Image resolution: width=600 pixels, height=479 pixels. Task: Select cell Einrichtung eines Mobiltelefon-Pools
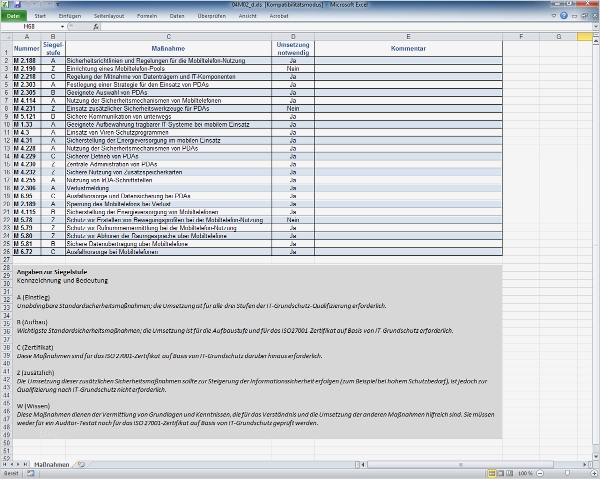(168, 68)
